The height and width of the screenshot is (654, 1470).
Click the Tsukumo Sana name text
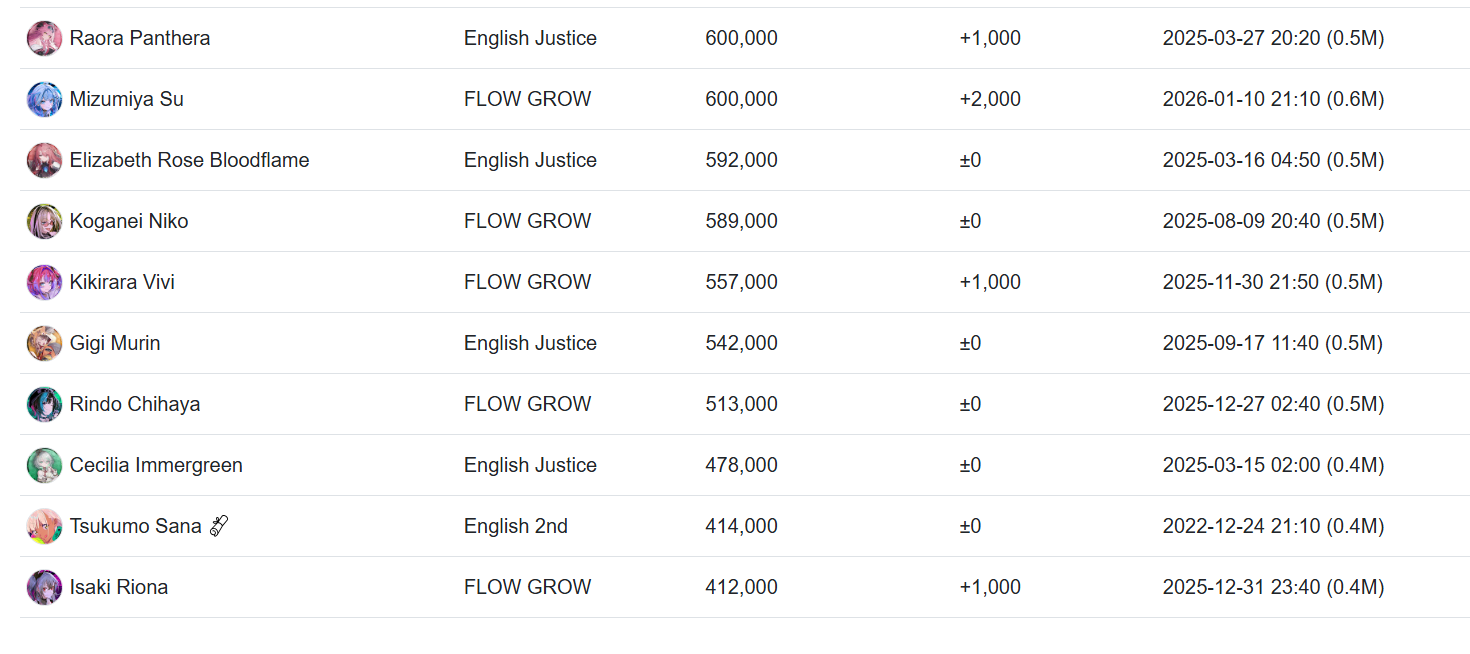click(135, 527)
